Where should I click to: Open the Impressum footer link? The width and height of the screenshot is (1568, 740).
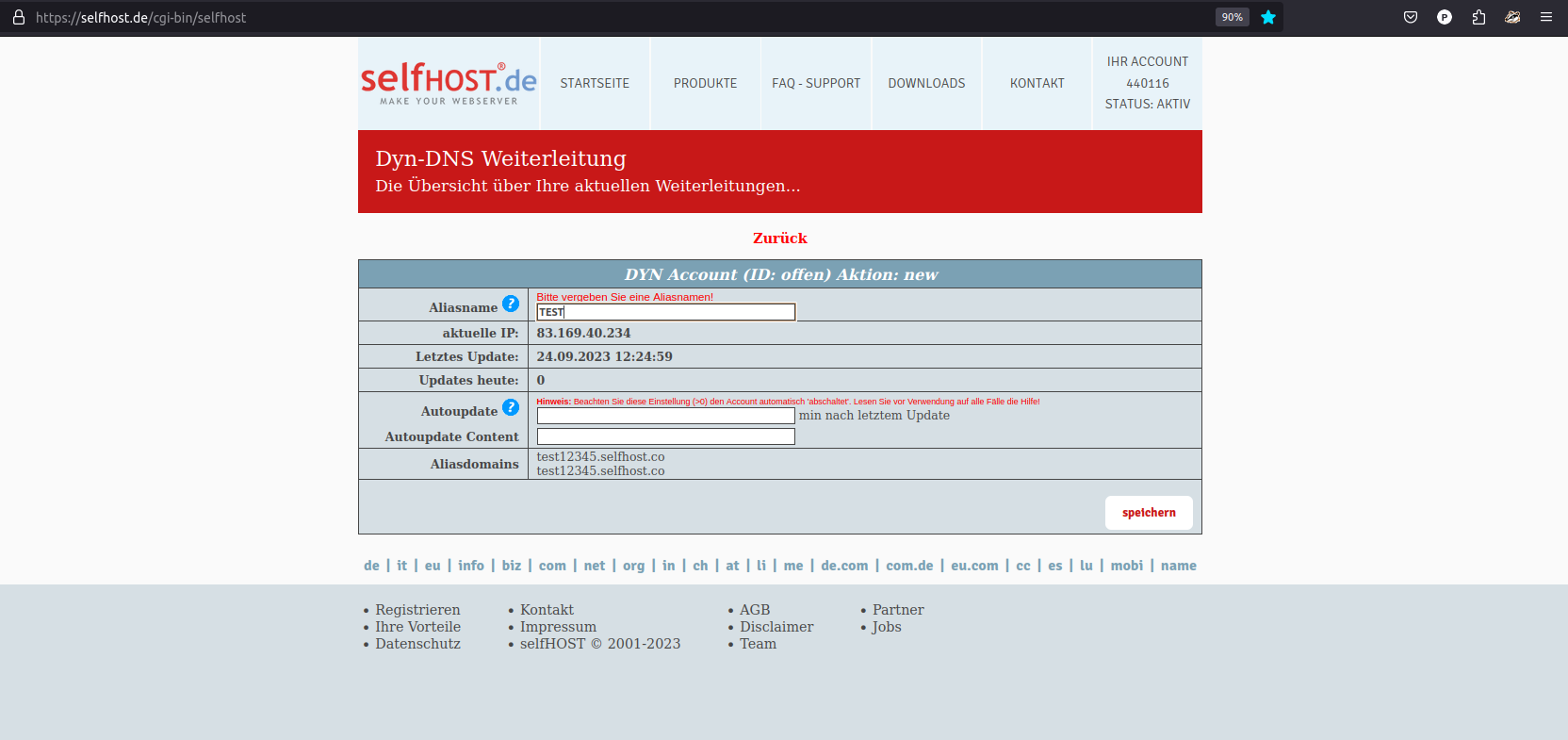tap(558, 627)
